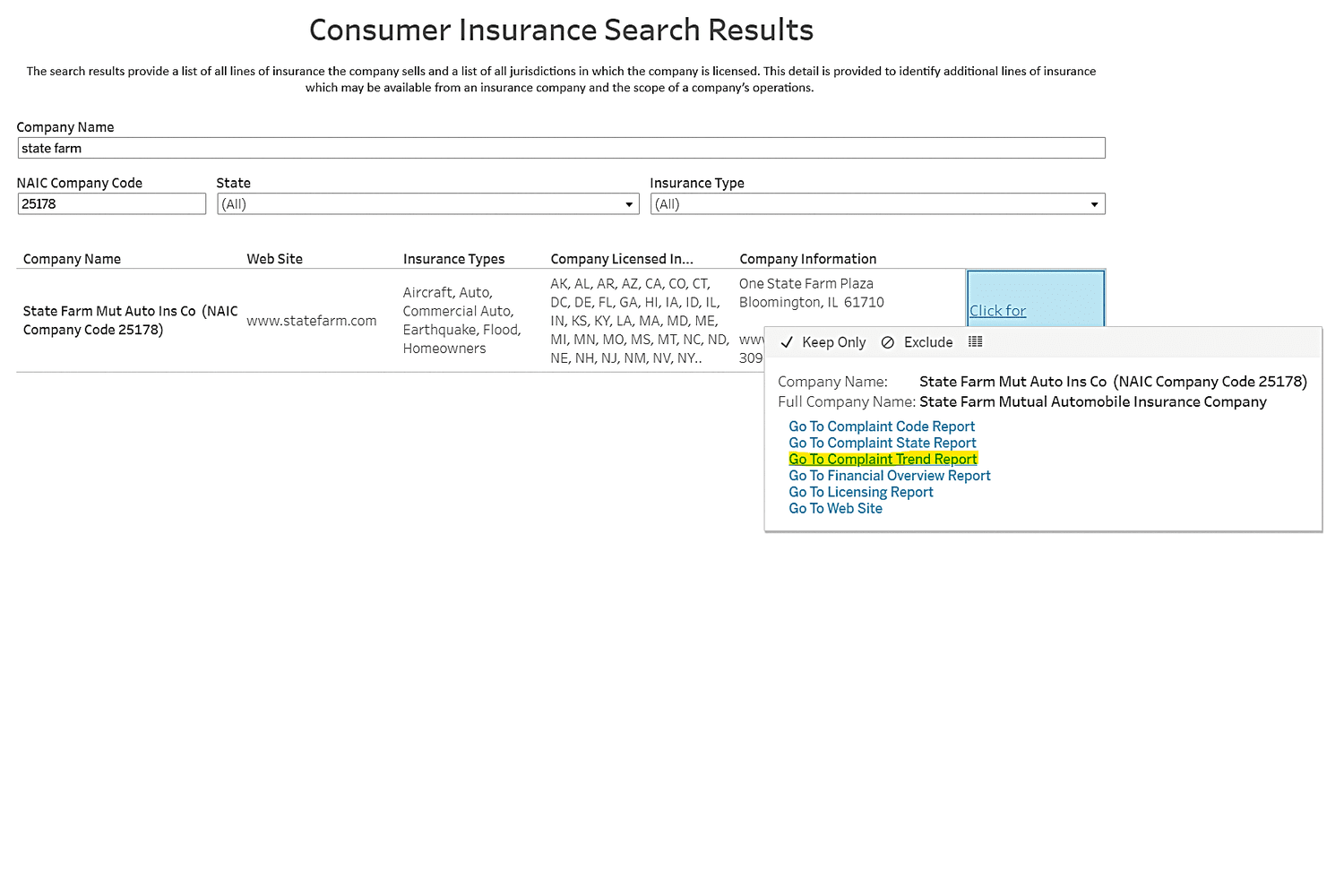Screen dimensions: 1344x896
Task: Click the Insurance Types column header
Action: pos(454,259)
